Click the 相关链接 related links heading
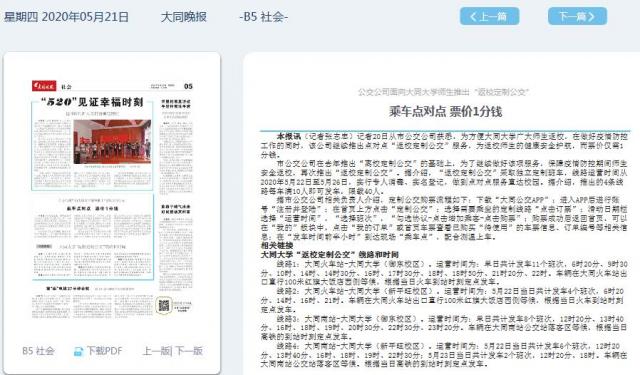Screen dimensions: 640x375 [x=277, y=246]
